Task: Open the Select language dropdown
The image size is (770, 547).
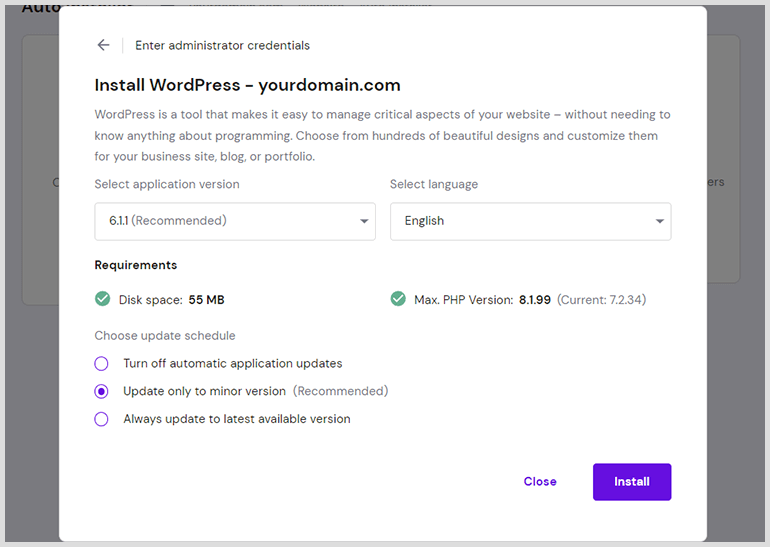Action: [530, 221]
